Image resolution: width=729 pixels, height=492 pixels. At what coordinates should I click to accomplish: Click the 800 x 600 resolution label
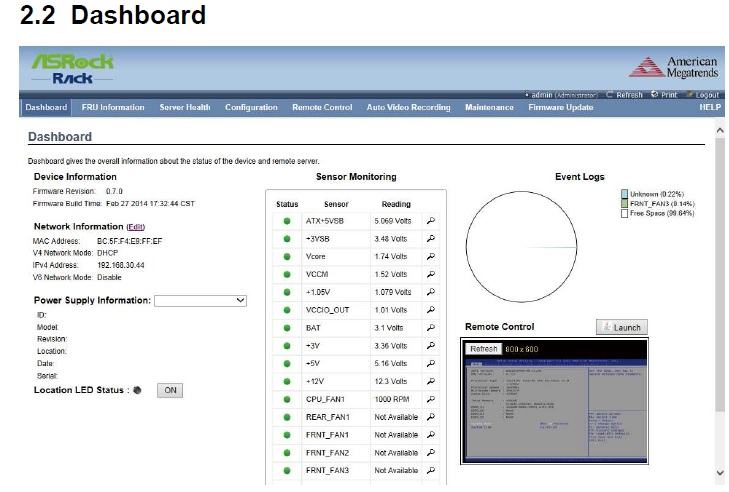(x=522, y=349)
